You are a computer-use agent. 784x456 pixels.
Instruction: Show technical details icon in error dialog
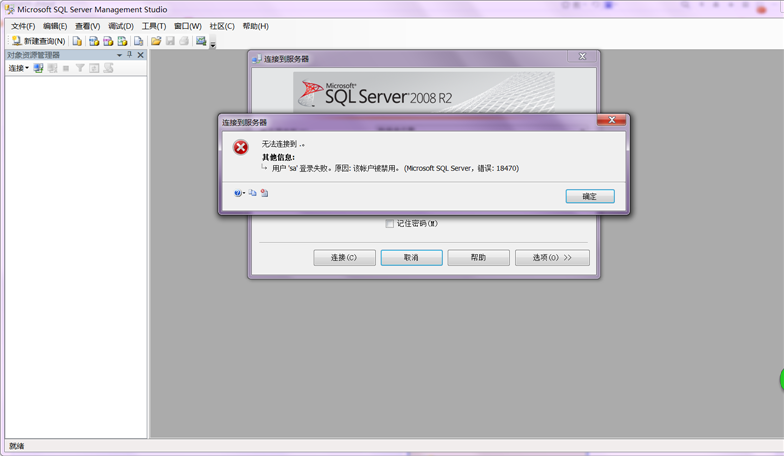(x=264, y=193)
